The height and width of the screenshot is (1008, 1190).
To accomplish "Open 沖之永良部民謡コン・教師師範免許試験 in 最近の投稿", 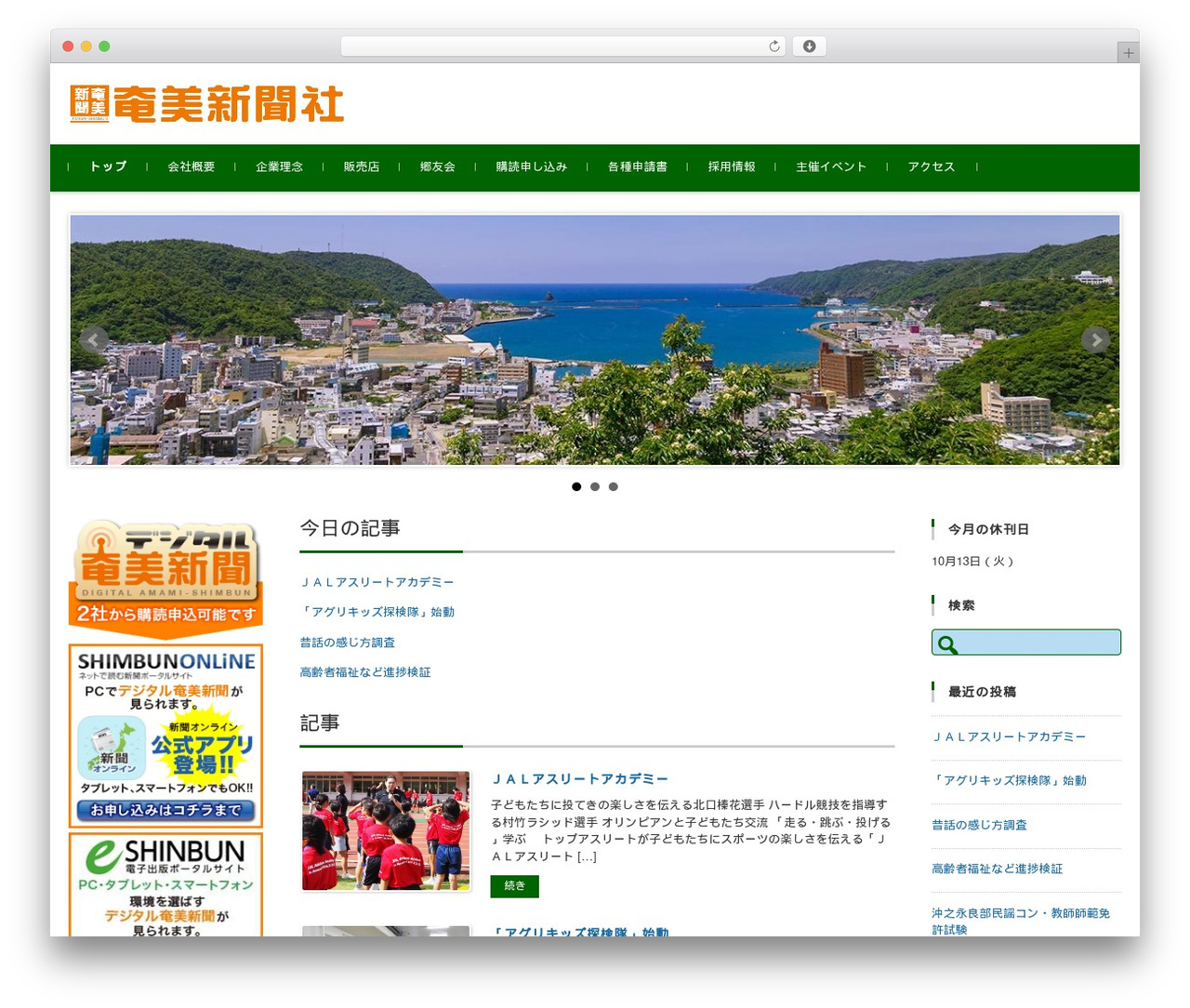I will (1022, 921).
